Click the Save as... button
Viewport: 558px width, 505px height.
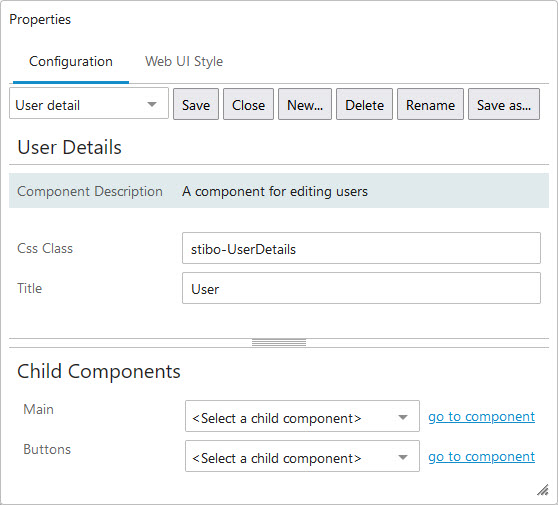pos(504,104)
